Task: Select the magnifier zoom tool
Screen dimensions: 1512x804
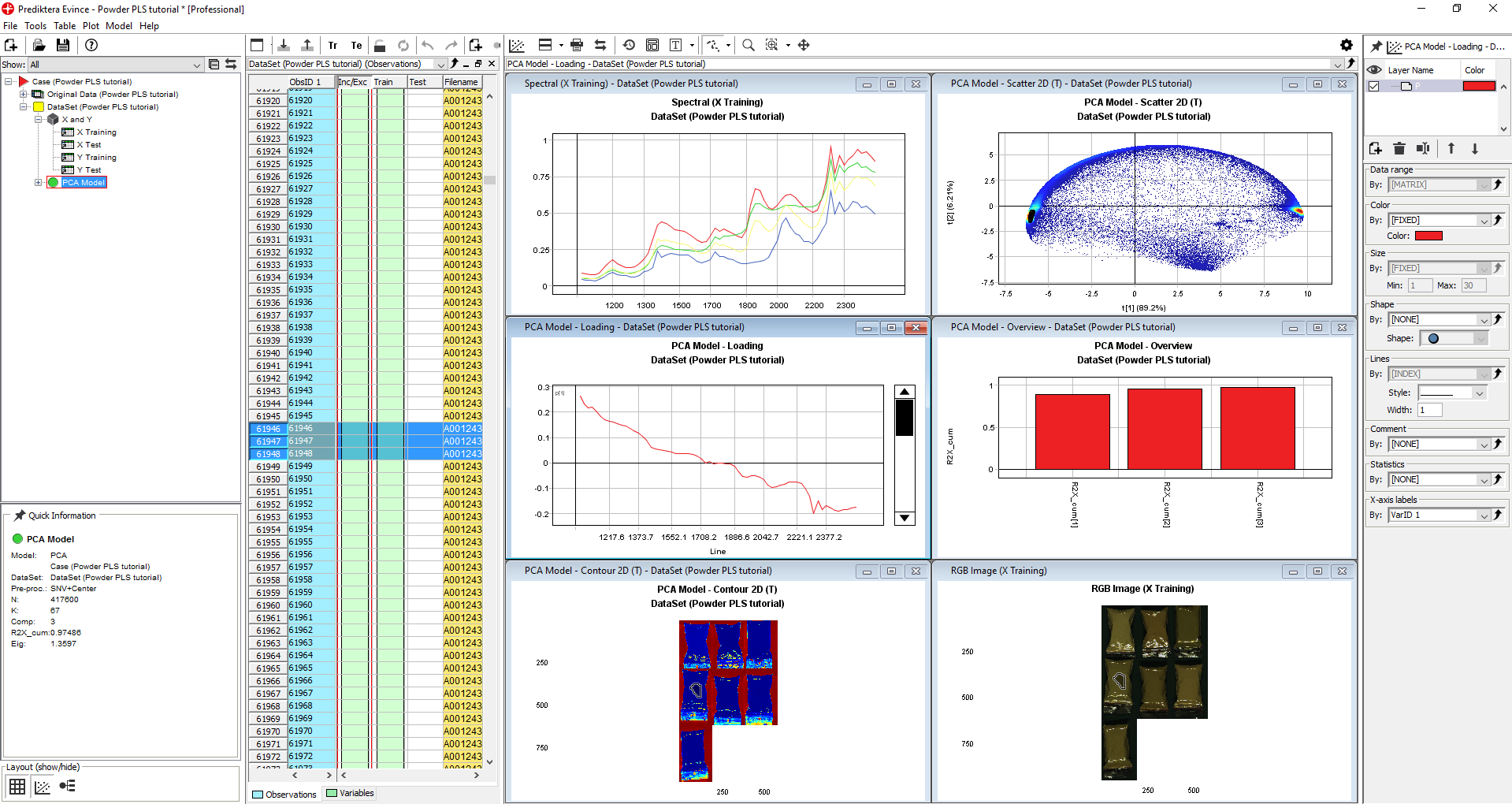Action: pyautogui.click(x=749, y=45)
